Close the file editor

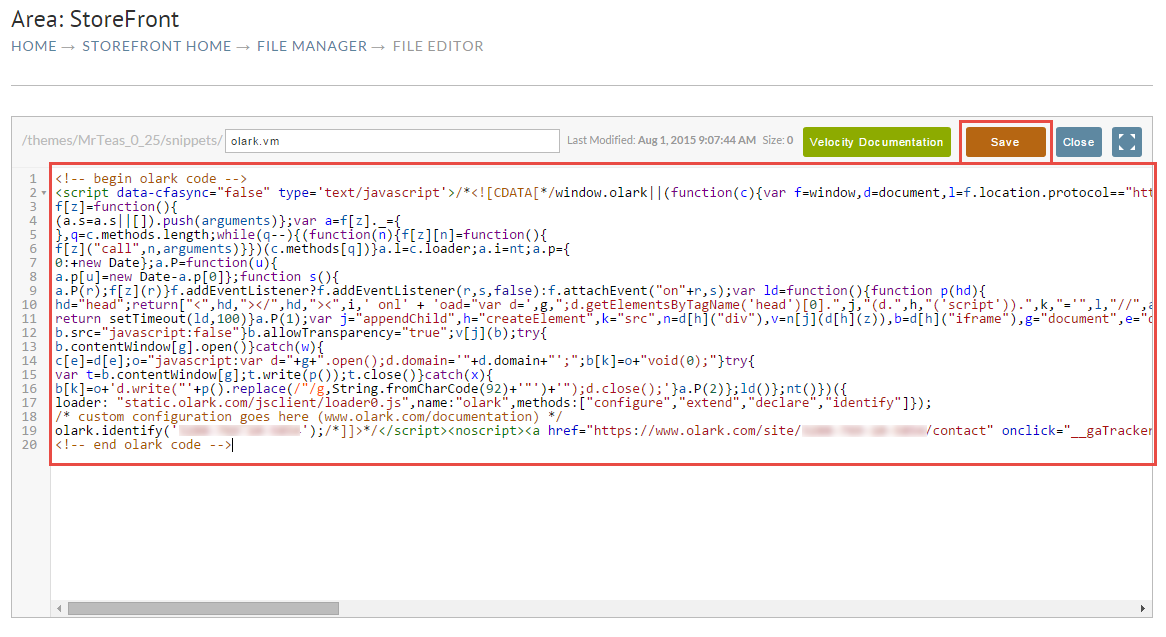(x=1078, y=142)
